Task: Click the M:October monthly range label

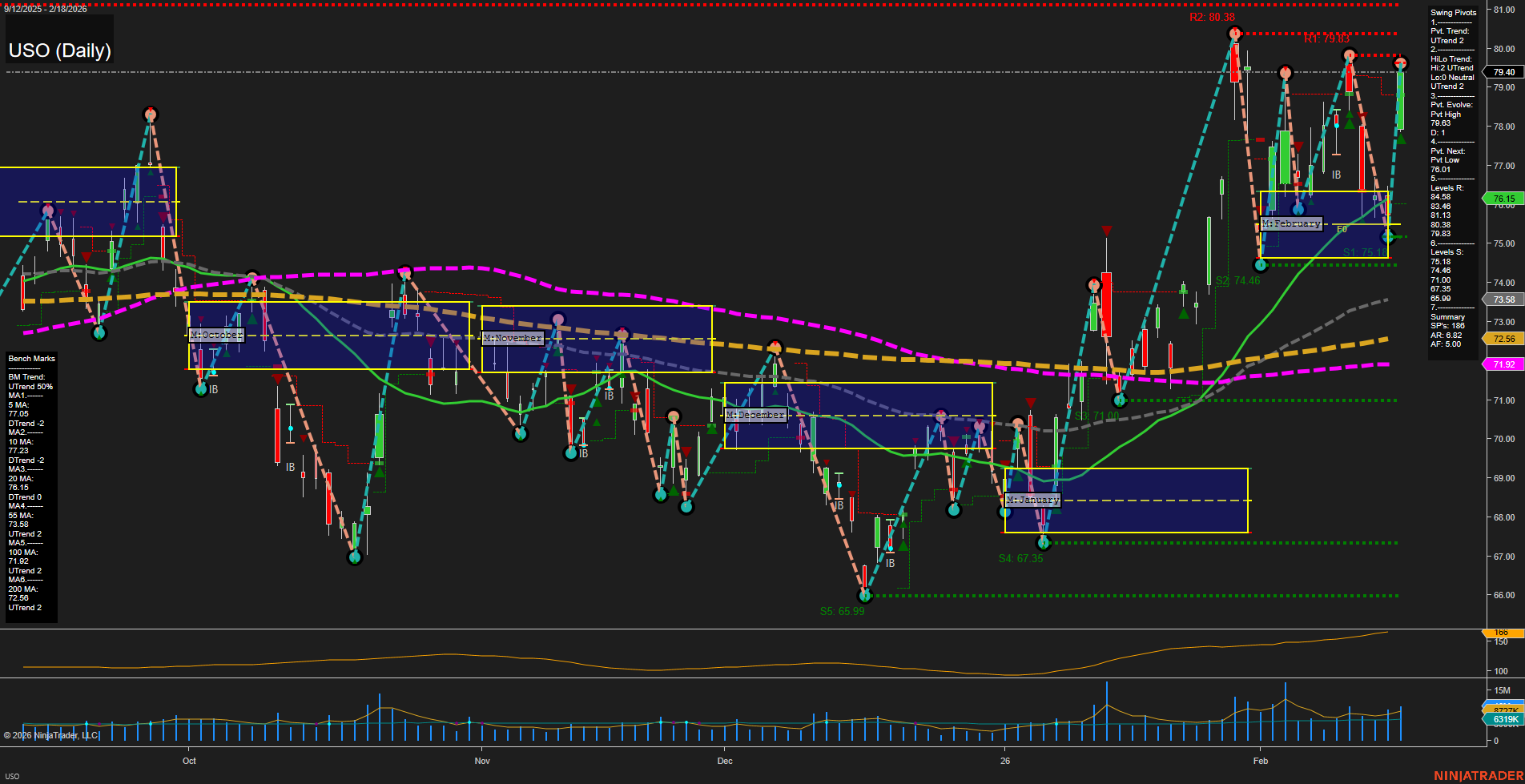Action: tap(215, 335)
